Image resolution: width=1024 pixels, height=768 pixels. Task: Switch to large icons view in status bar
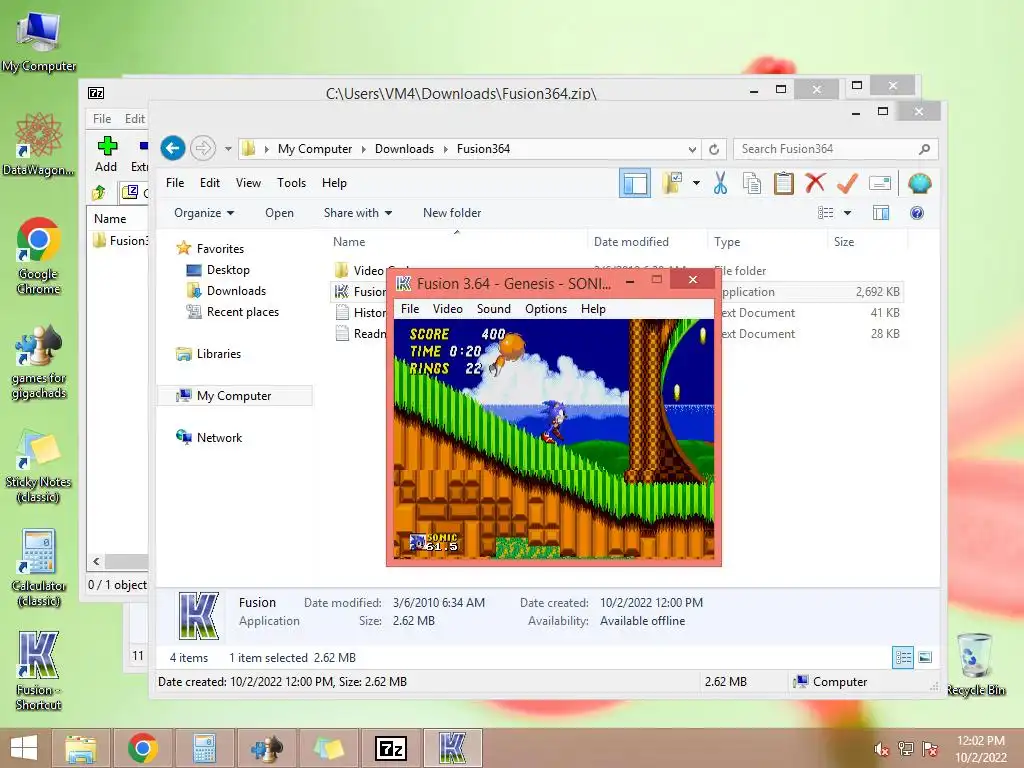[x=925, y=657]
